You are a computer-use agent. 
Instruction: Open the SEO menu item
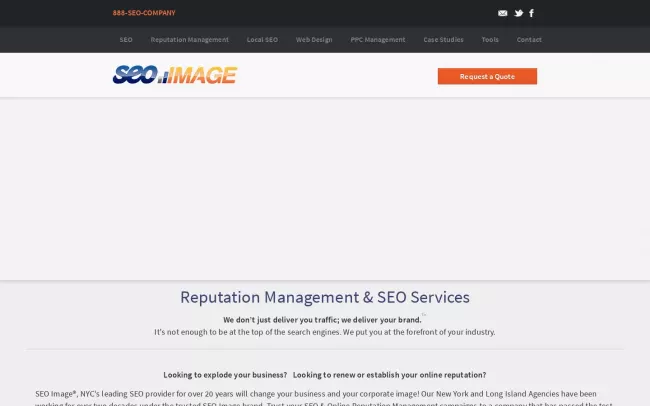126,40
